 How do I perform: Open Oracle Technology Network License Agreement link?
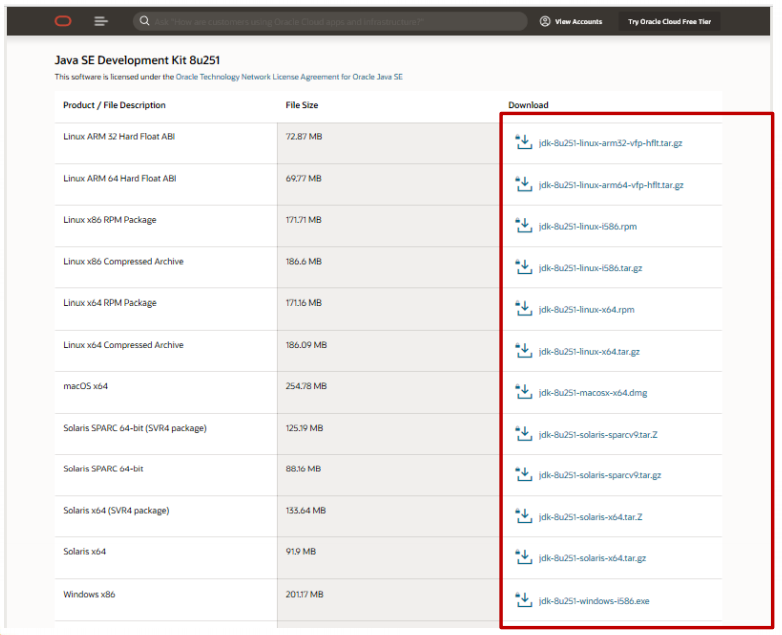pyautogui.click(x=289, y=77)
